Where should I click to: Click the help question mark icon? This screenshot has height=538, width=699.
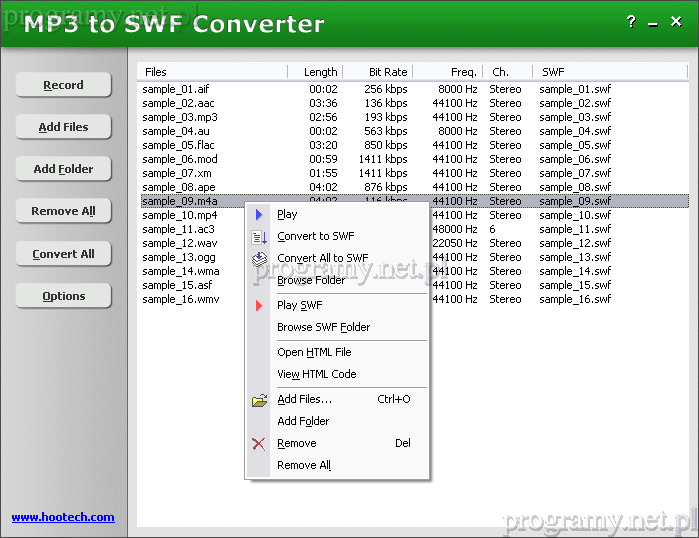[x=631, y=22]
